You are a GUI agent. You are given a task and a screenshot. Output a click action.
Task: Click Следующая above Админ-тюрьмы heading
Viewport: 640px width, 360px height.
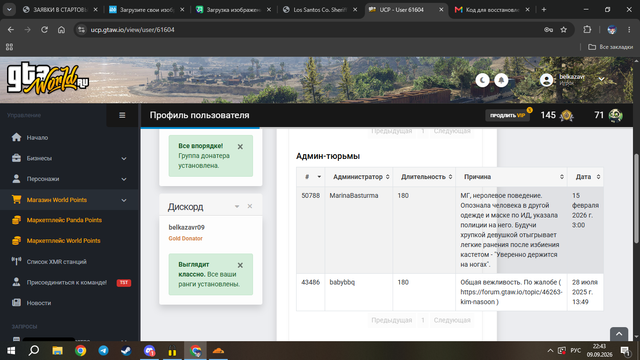452,131
